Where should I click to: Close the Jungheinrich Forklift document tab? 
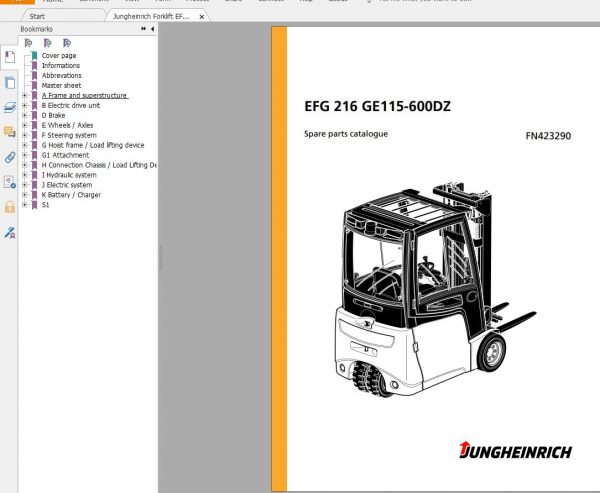(x=202, y=17)
